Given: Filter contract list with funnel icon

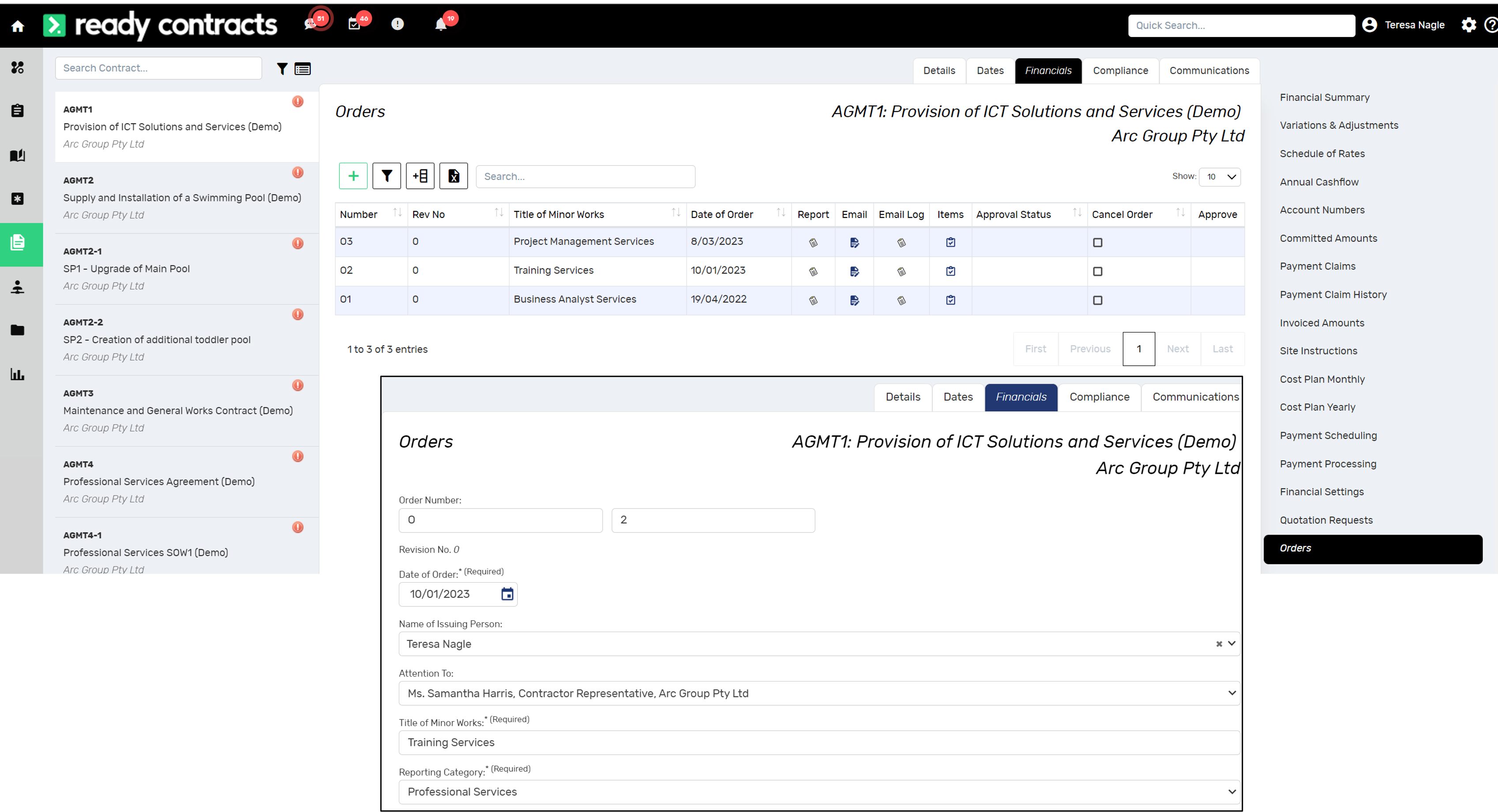Looking at the screenshot, I should coord(282,69).
